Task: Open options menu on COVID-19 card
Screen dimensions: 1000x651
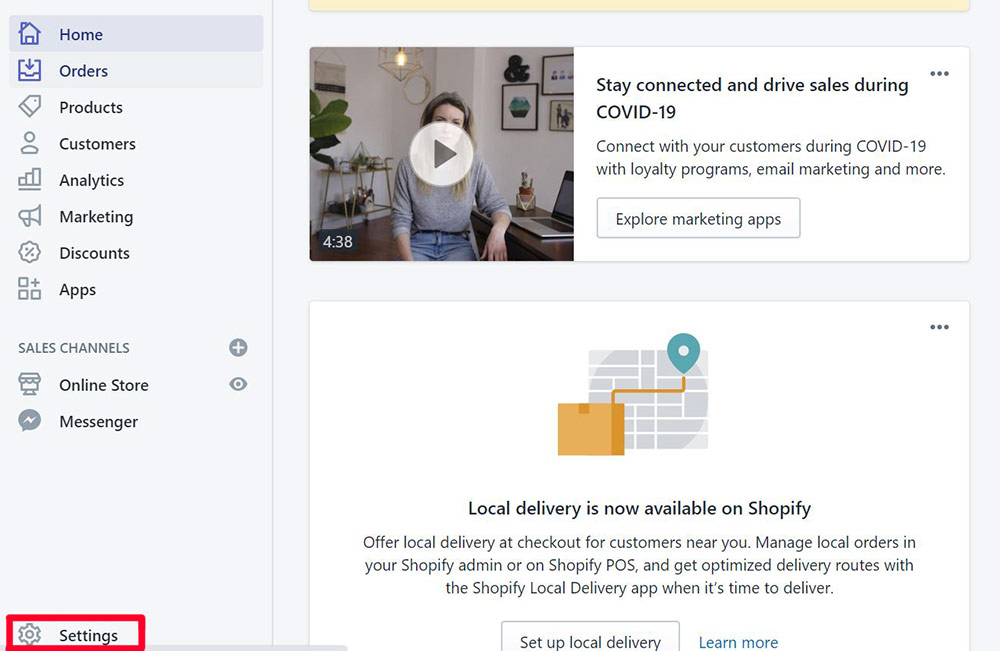Action: (939, 73)
